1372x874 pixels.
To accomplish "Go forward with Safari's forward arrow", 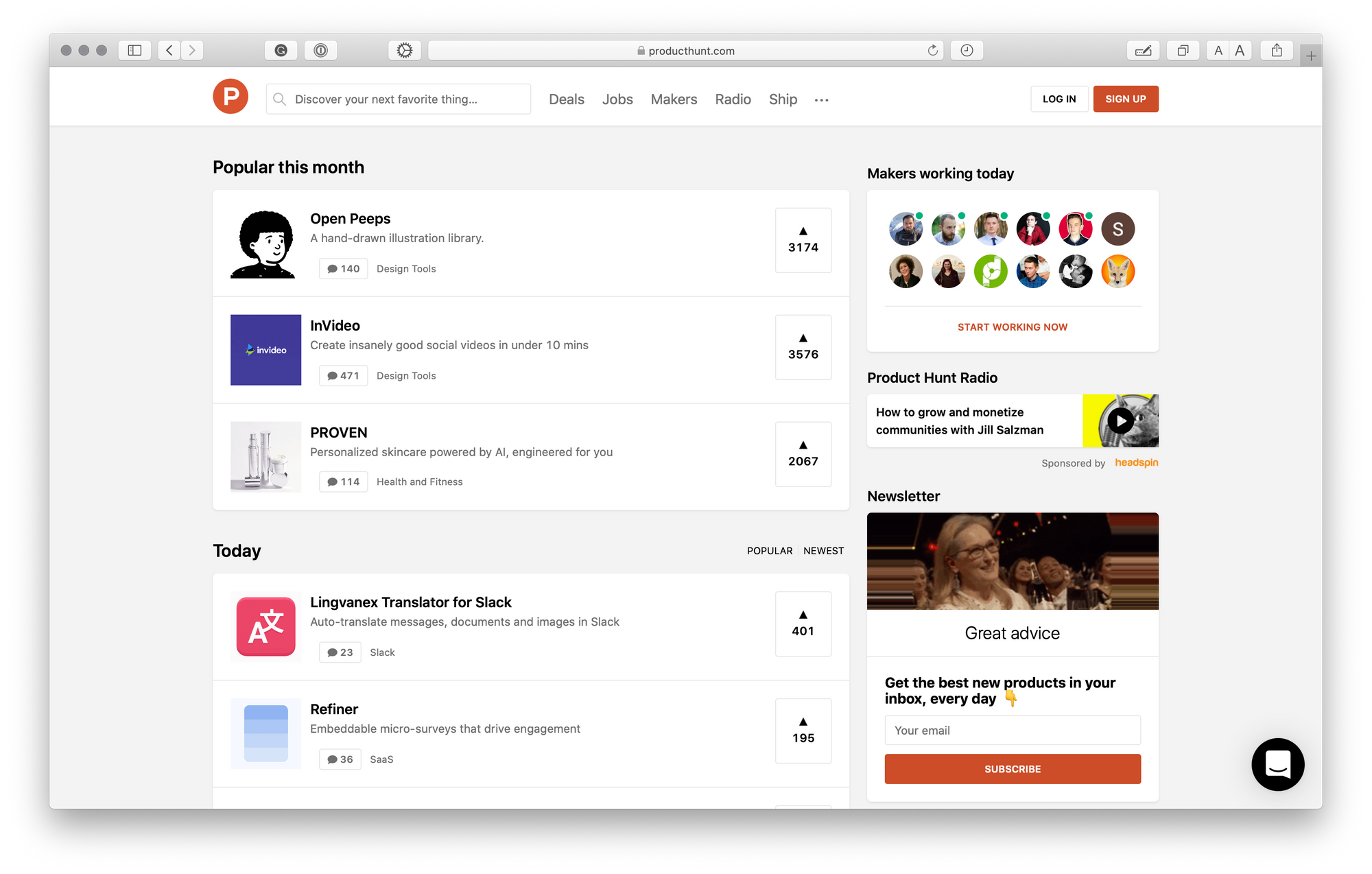I will [x=192, y=50].
